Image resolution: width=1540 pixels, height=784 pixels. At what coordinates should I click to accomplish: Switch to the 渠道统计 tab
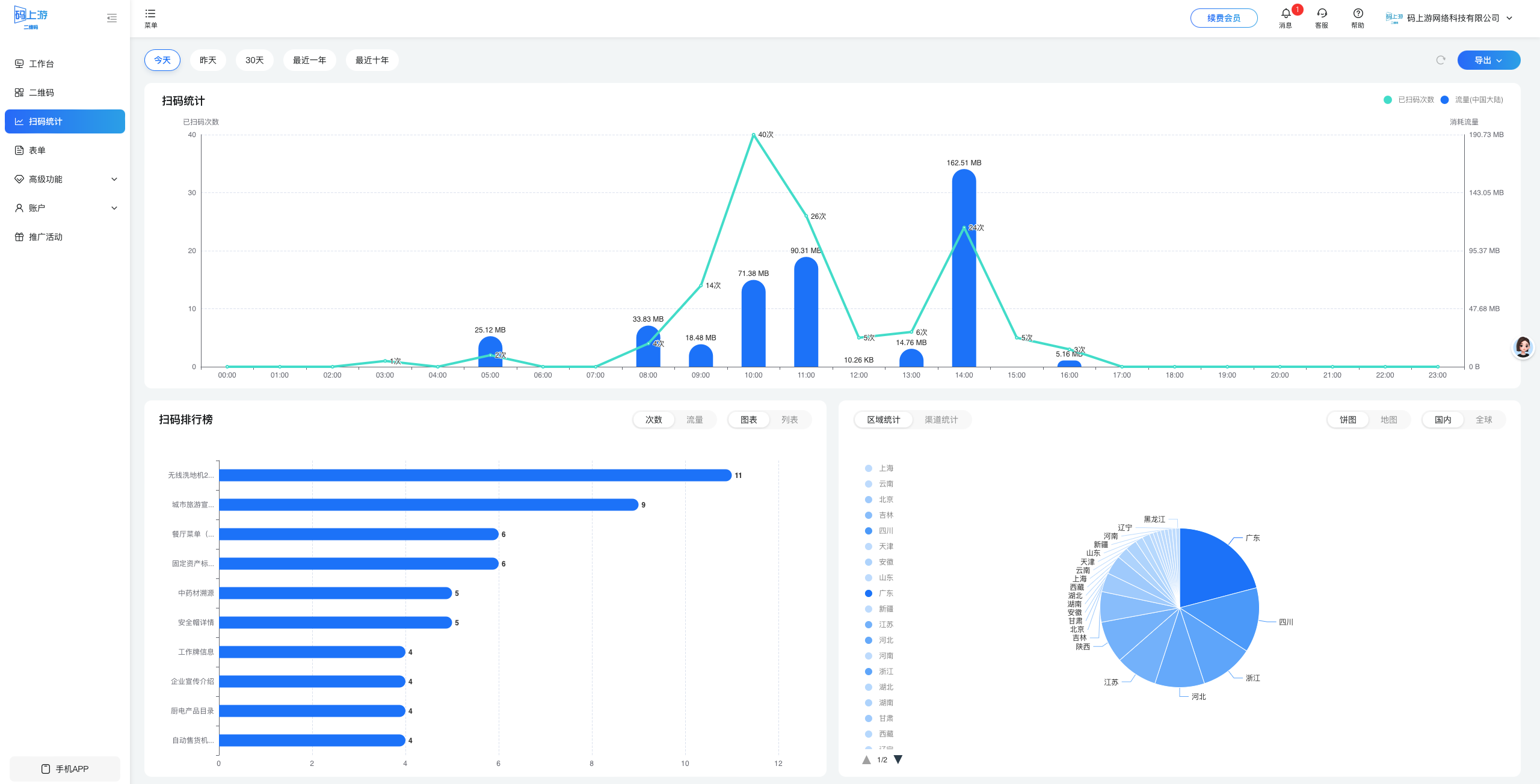click(x=941, y=420)
